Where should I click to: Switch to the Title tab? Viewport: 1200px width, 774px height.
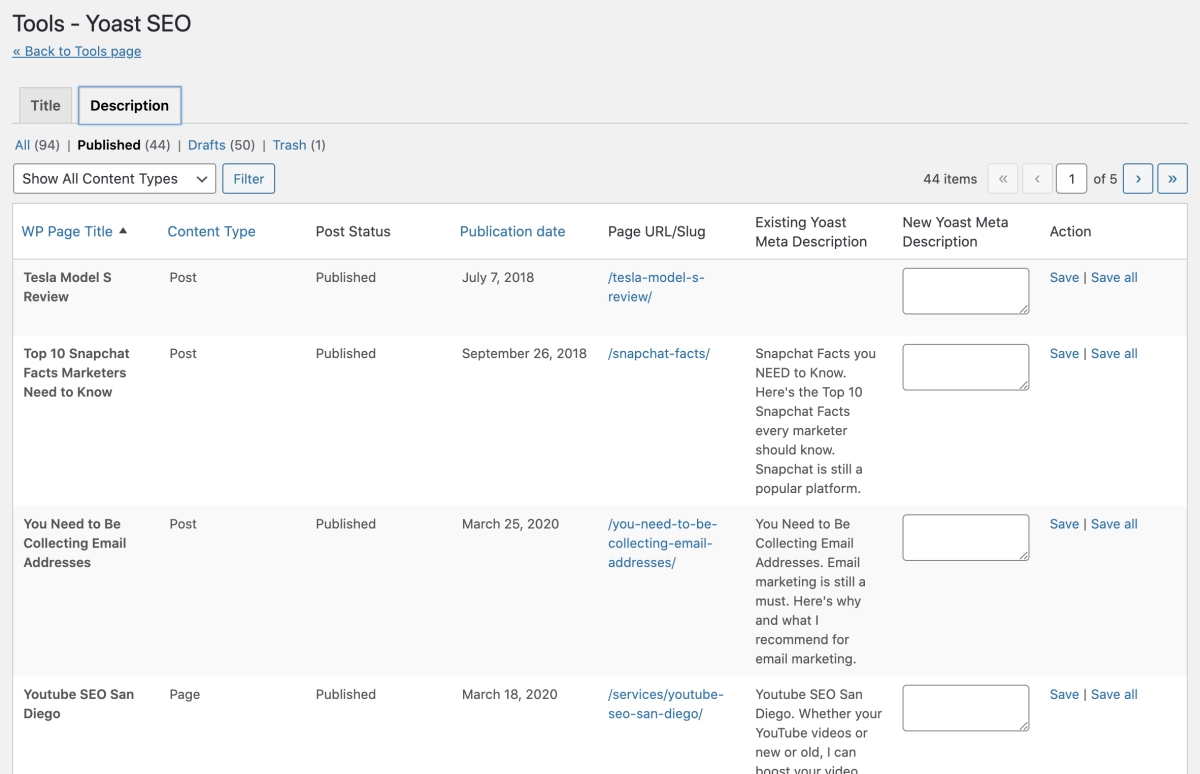click(x=45, y=105)
